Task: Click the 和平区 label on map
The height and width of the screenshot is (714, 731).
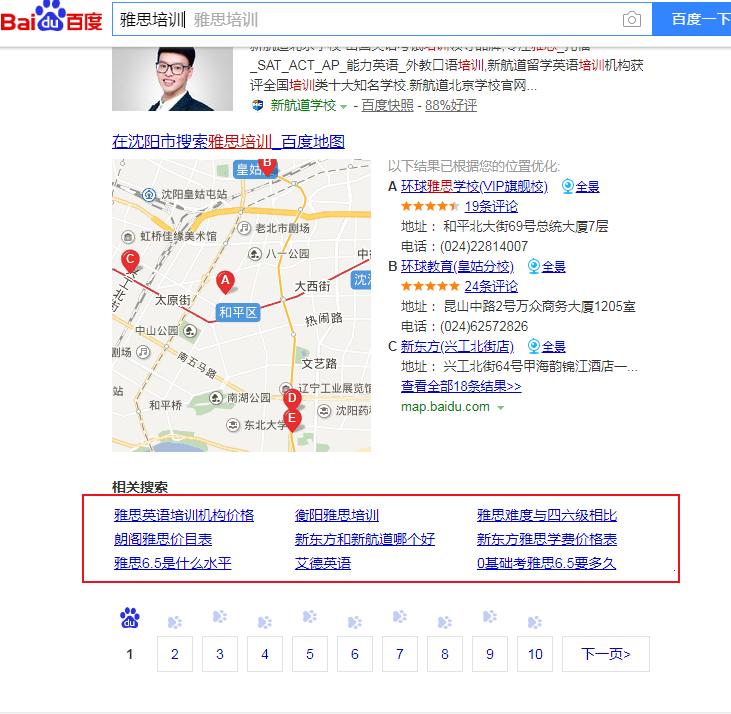Action: [x=238, y=312]
